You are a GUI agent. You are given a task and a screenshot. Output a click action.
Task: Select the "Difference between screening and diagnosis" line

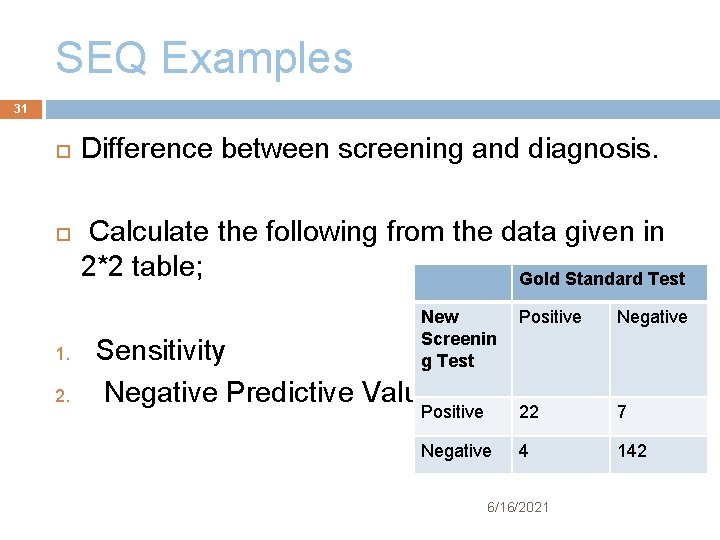[x=370, y=149]
